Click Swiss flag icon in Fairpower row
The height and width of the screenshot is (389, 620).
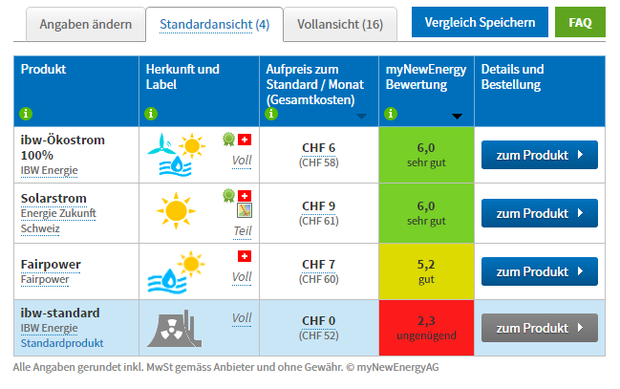[244, 256]
